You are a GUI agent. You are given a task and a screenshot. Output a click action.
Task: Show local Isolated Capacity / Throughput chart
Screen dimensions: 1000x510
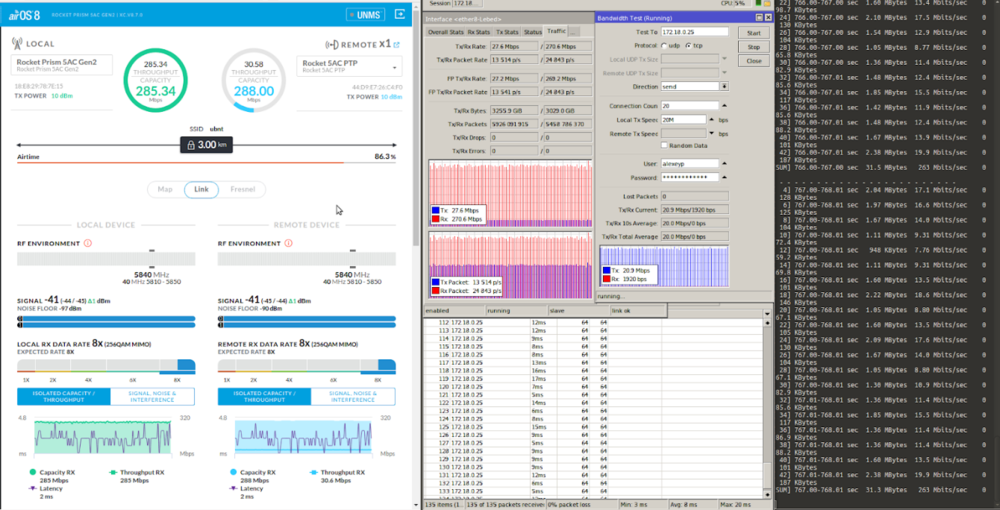click(x=64, y=397)
